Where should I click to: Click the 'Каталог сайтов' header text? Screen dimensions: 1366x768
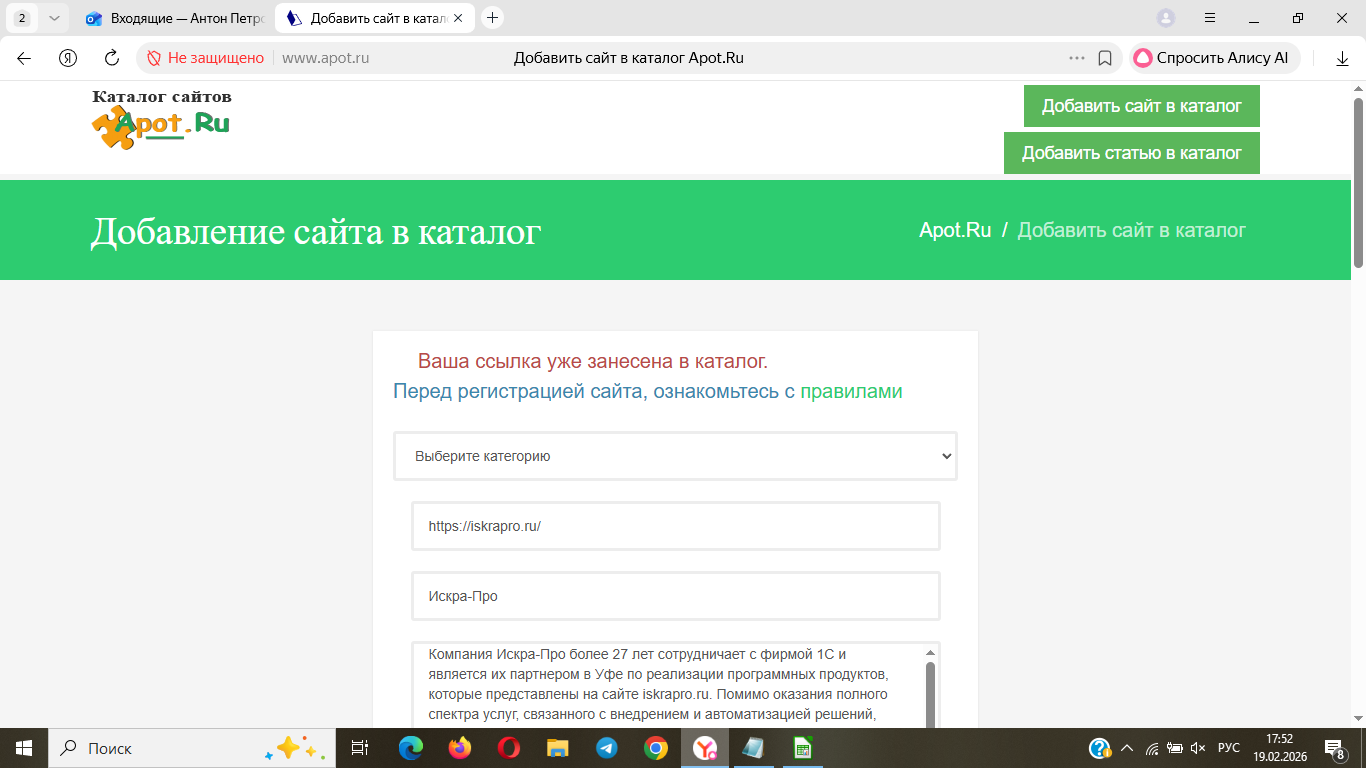point(162,97)
